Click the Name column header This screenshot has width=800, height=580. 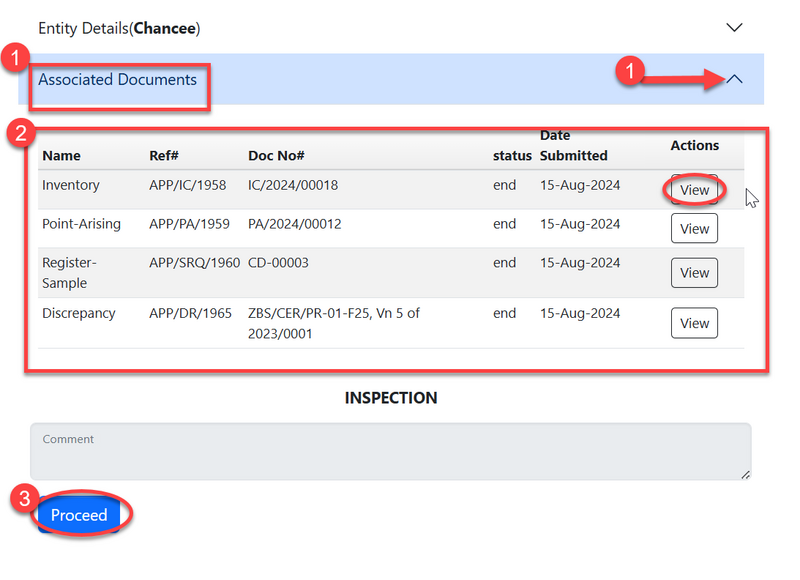click(61, 156)
